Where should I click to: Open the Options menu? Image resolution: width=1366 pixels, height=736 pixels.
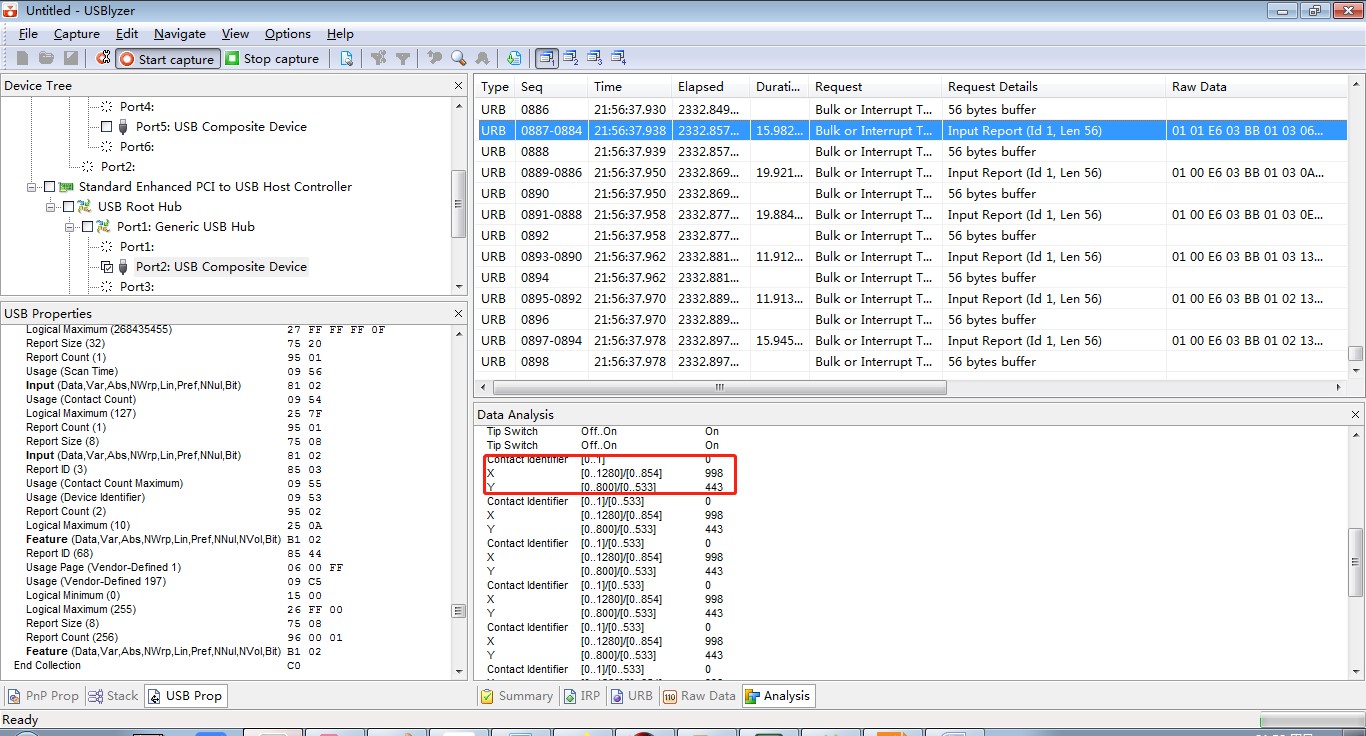[288, 34]
